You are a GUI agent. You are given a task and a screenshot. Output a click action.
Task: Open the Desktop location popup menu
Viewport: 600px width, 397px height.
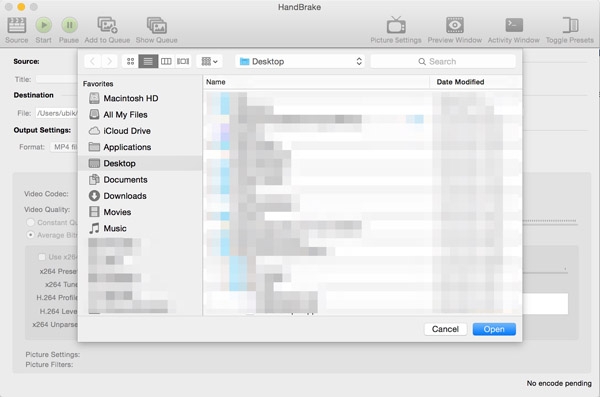pos(300,61)
